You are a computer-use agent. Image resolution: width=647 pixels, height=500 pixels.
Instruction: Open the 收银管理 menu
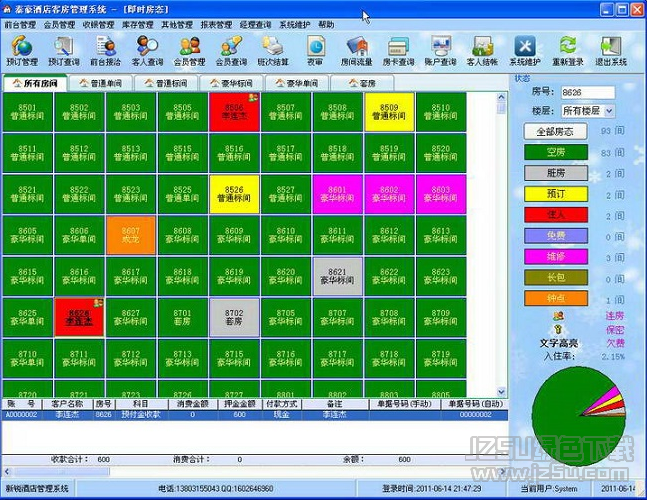[99, 25]
